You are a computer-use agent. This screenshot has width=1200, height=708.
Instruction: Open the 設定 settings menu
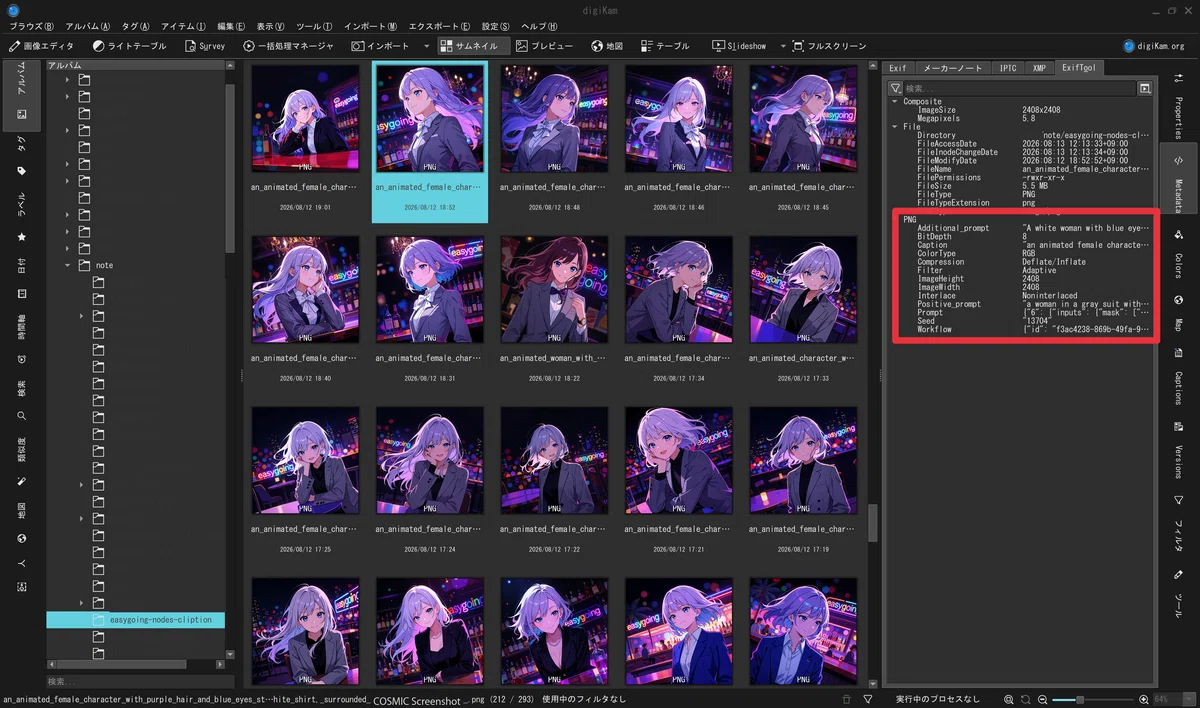495,26
